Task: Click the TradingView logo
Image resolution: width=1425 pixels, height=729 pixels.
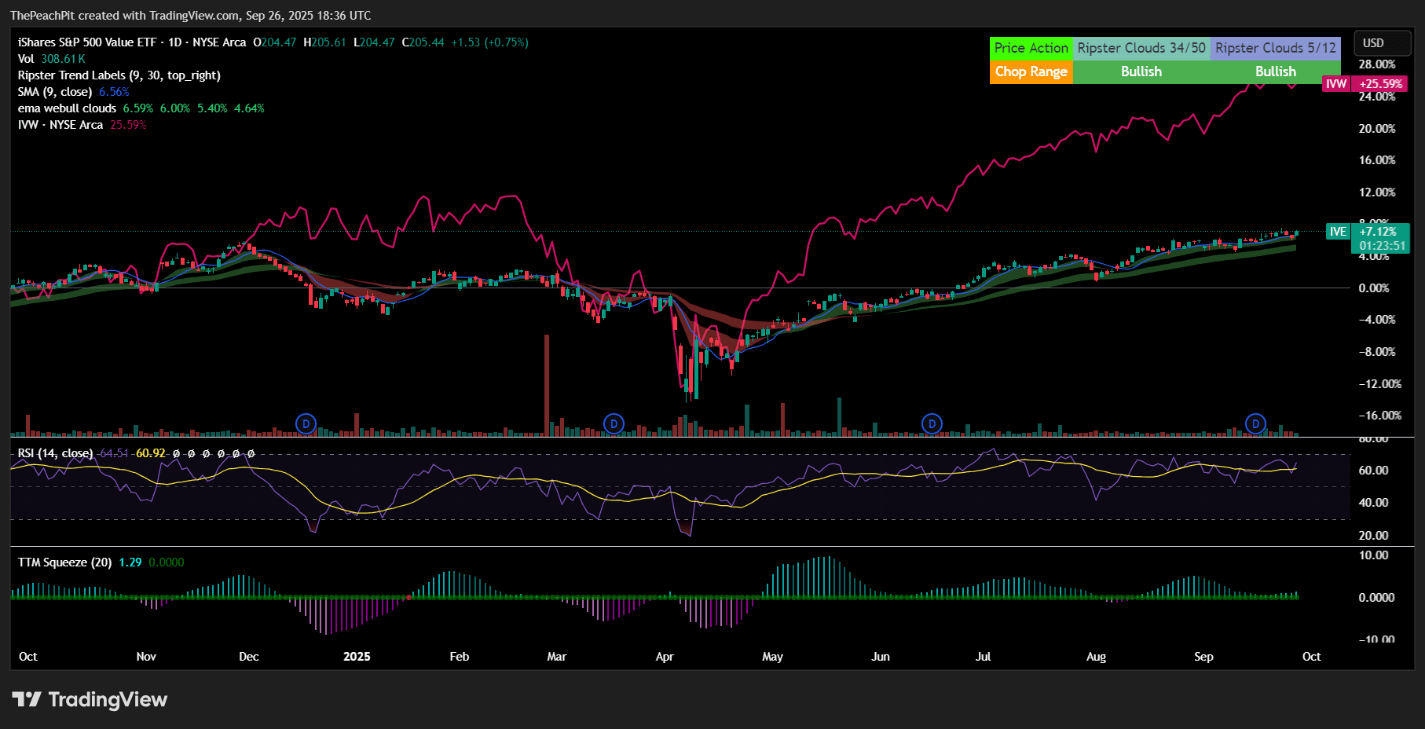Action: (90, 699)
